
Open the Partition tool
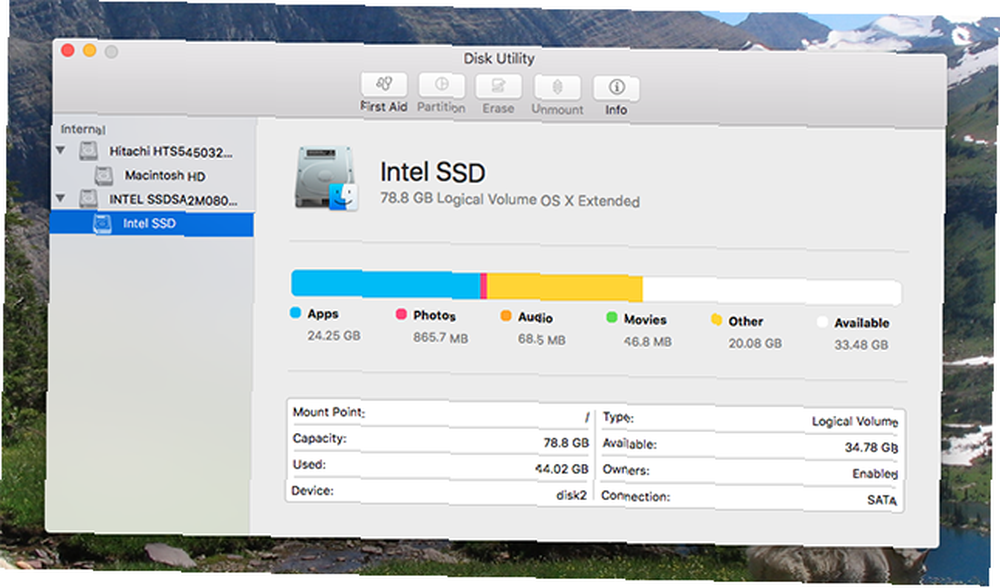tap(441, 85)
